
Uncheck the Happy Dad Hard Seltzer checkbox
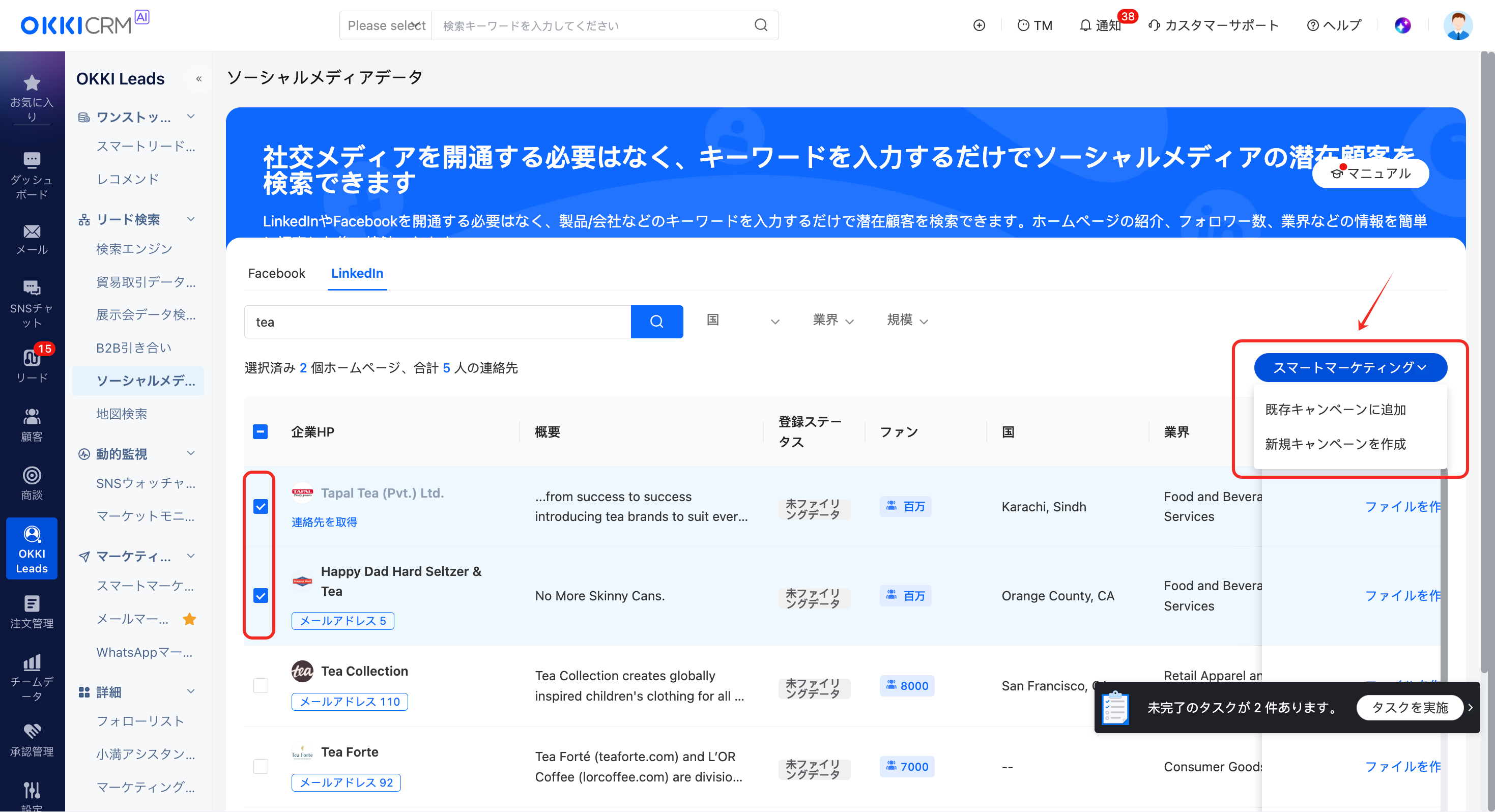(261, 595)
